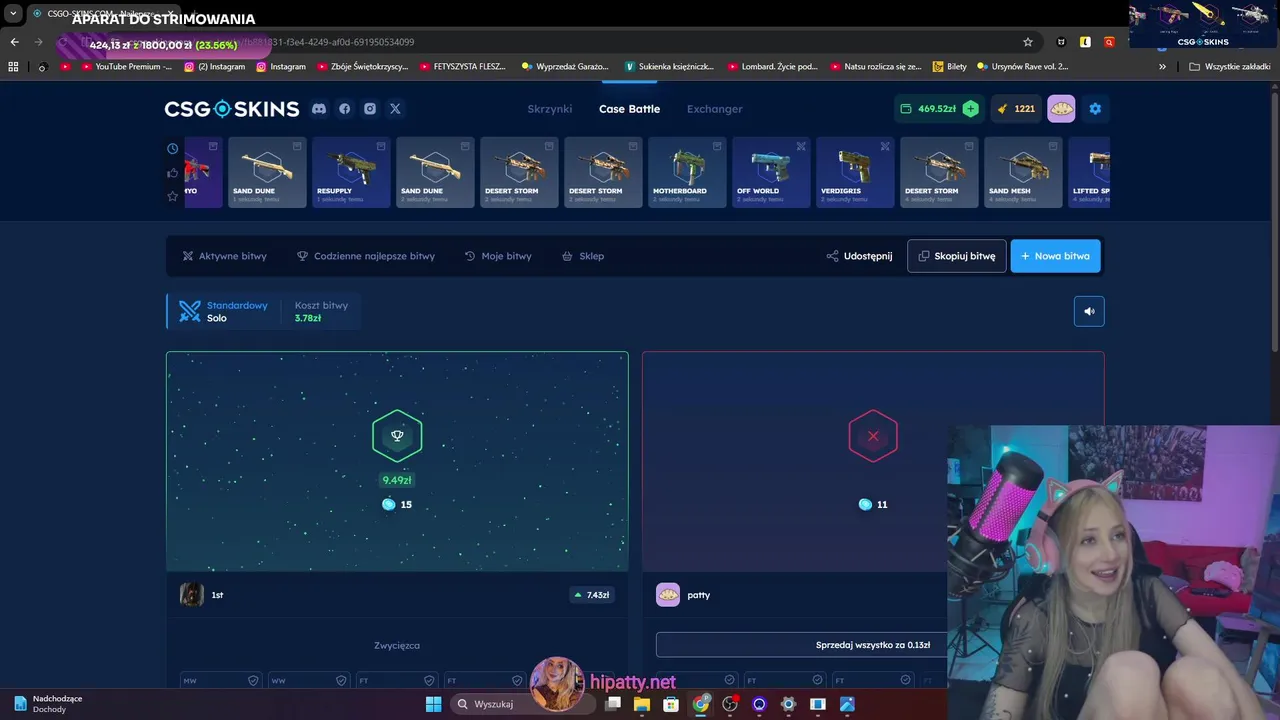Open the first Sand Dune drop card
This screenshot has width=1280, height=720.
click(x=267, y=172)
